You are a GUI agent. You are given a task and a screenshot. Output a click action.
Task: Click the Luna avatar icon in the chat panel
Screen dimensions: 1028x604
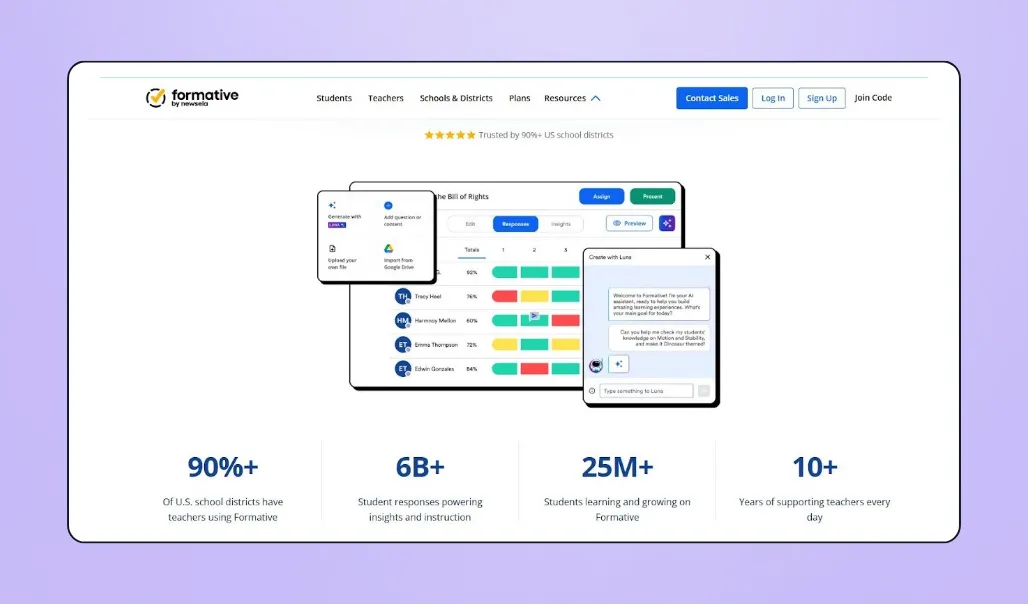pyautogui.click(x=596, y=364)
